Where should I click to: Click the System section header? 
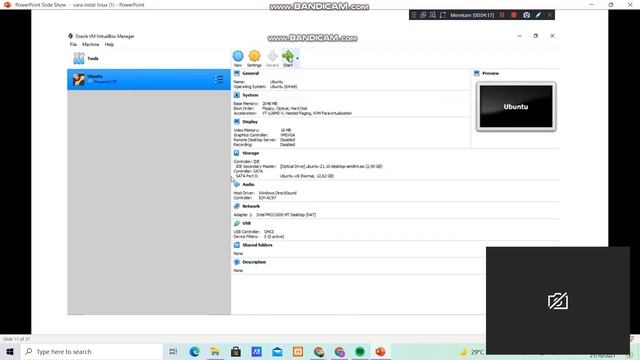[250, 95]
